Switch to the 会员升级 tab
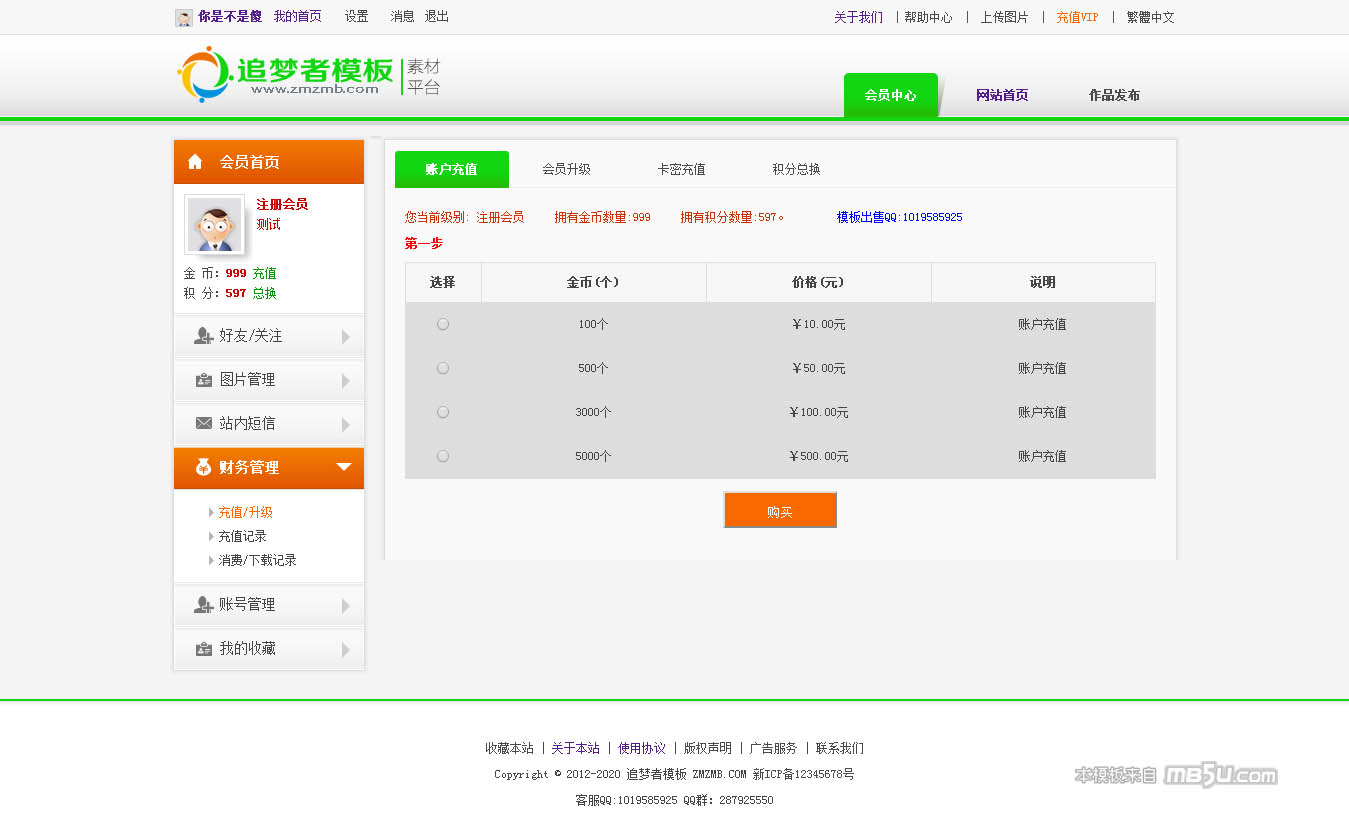The width and height of the screenshot is (1349, 839). 566,169
